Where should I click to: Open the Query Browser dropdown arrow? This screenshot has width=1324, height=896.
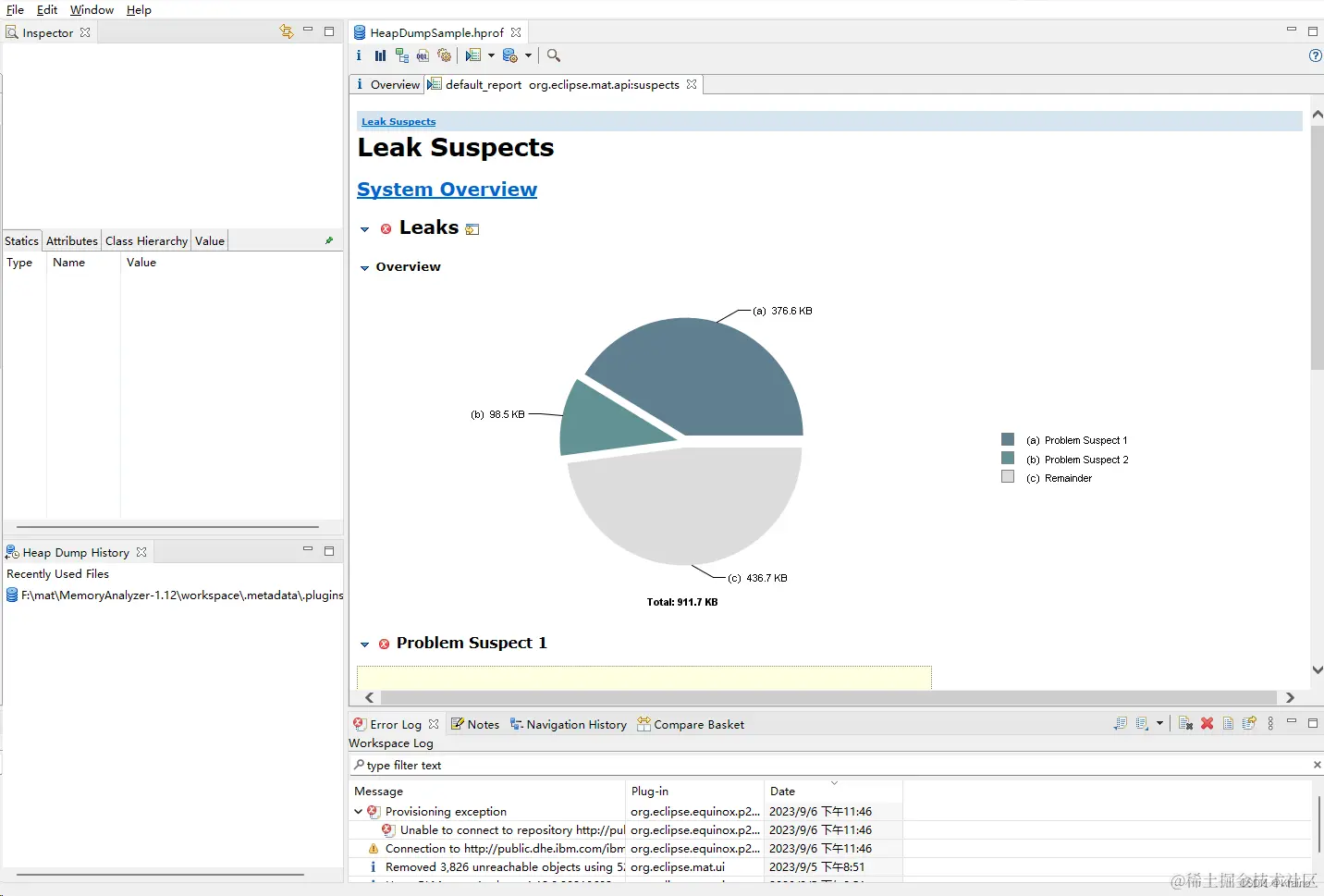point(528,55)
